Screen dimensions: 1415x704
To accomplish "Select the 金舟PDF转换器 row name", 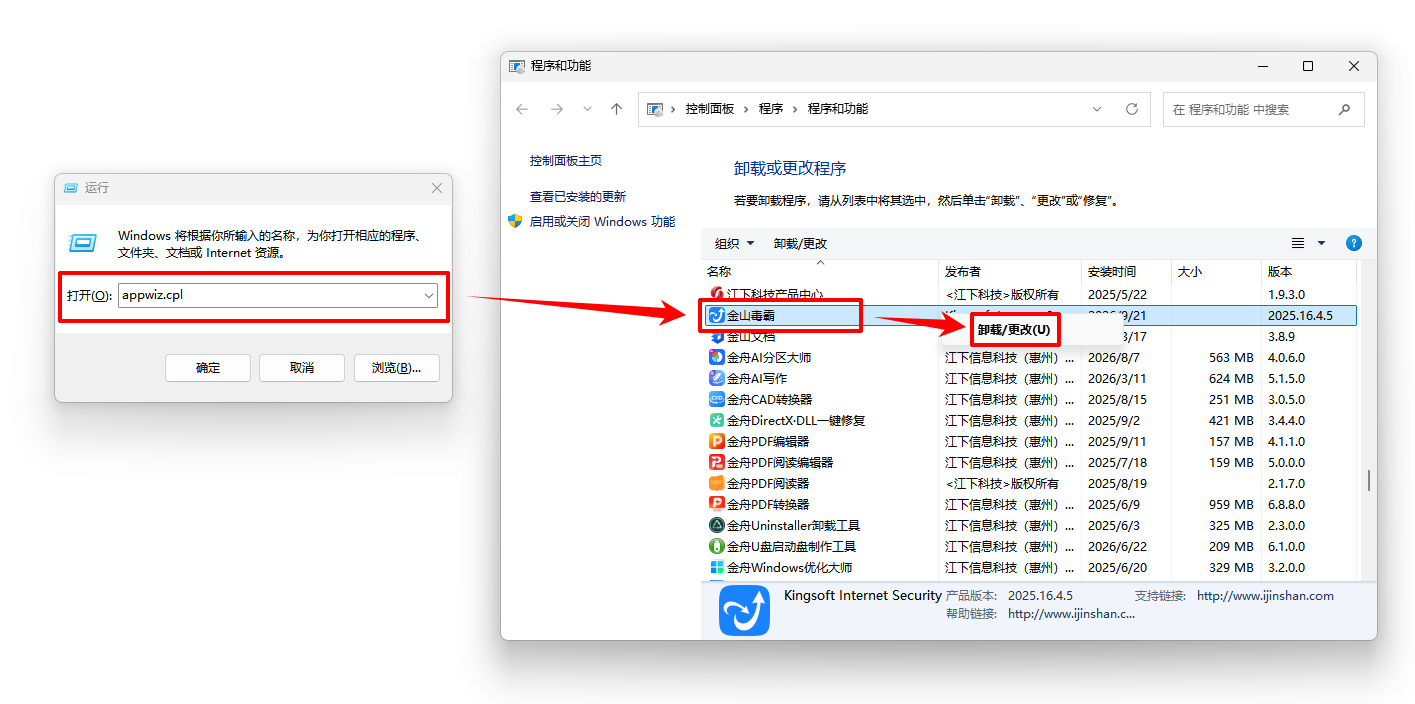I will pos(768,504).
